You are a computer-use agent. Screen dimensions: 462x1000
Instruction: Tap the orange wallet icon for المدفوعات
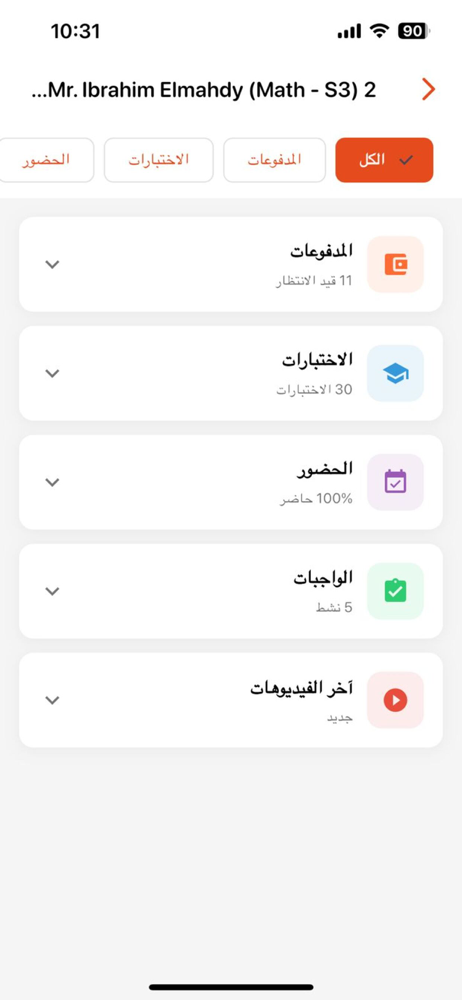pos(396,264)
